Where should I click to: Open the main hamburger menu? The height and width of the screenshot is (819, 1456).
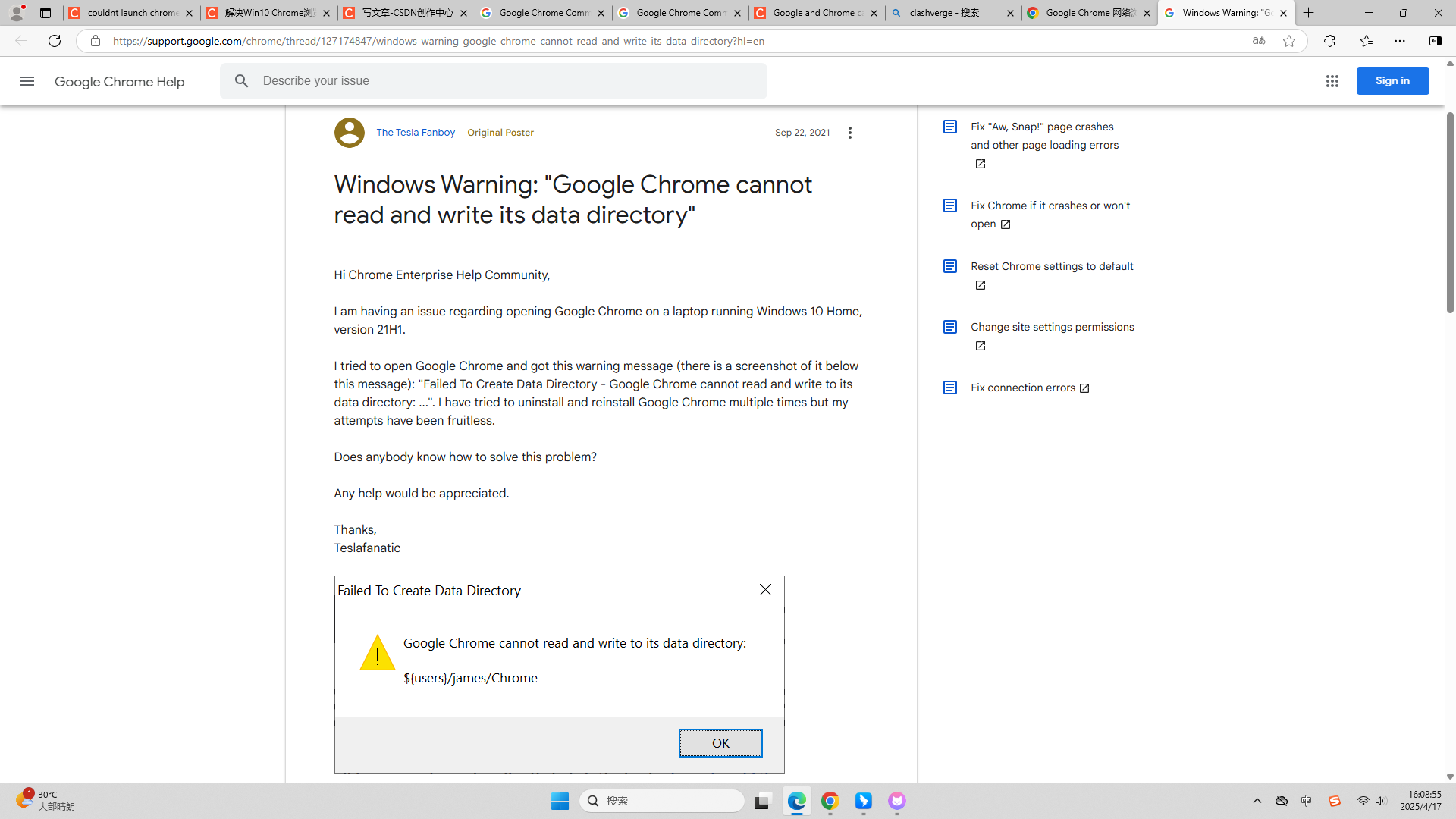point(27,81)
